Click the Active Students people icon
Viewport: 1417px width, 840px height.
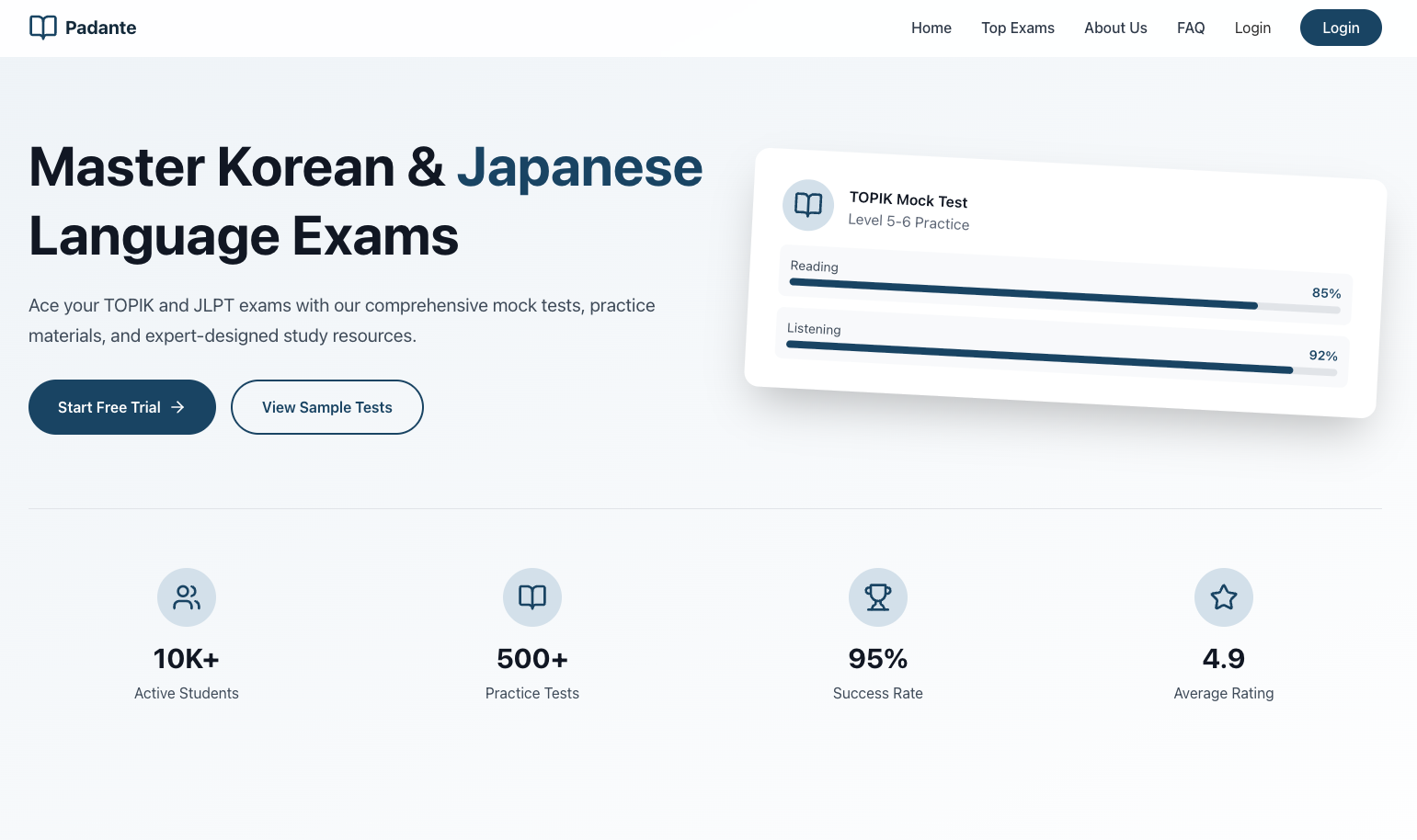[x=186, y=596]
